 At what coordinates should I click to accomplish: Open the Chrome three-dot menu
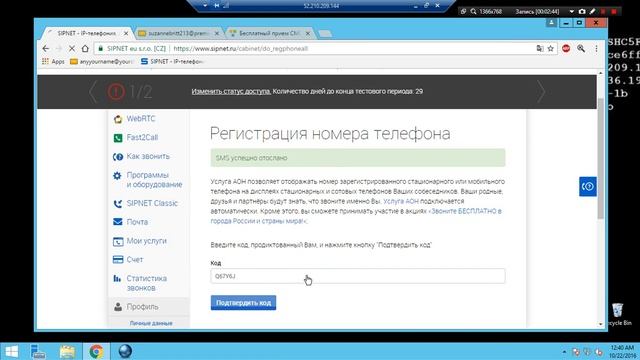tap(596, 49)
